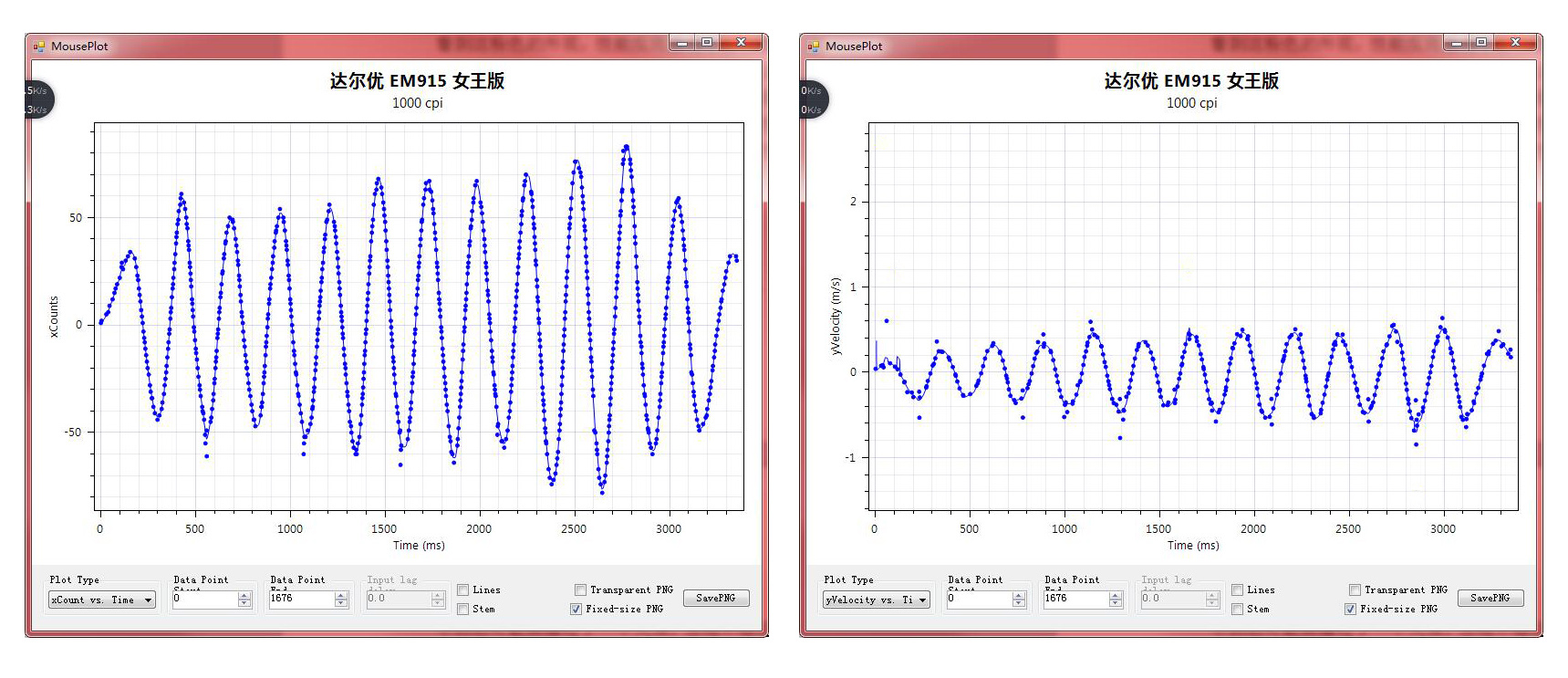Click the network speed widget in left window
The width and height of the screenshot is (1568, 678).
point(38,99)
